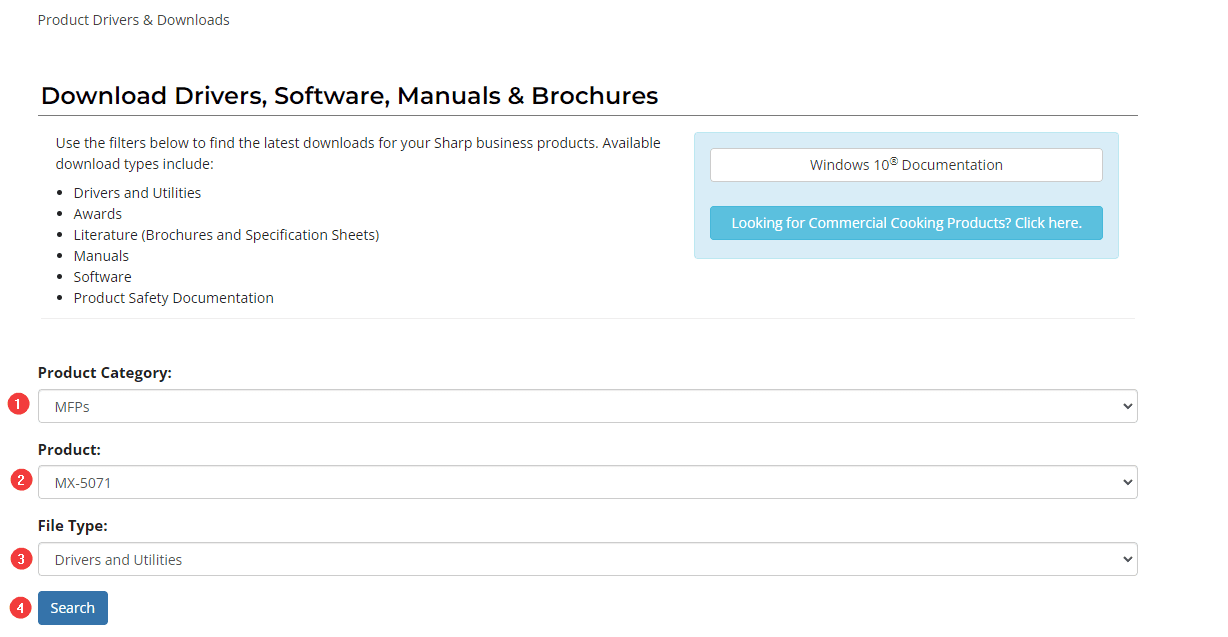
Task: Open the Product Category dropdown showing MFPs
Action: coord(587,406)
